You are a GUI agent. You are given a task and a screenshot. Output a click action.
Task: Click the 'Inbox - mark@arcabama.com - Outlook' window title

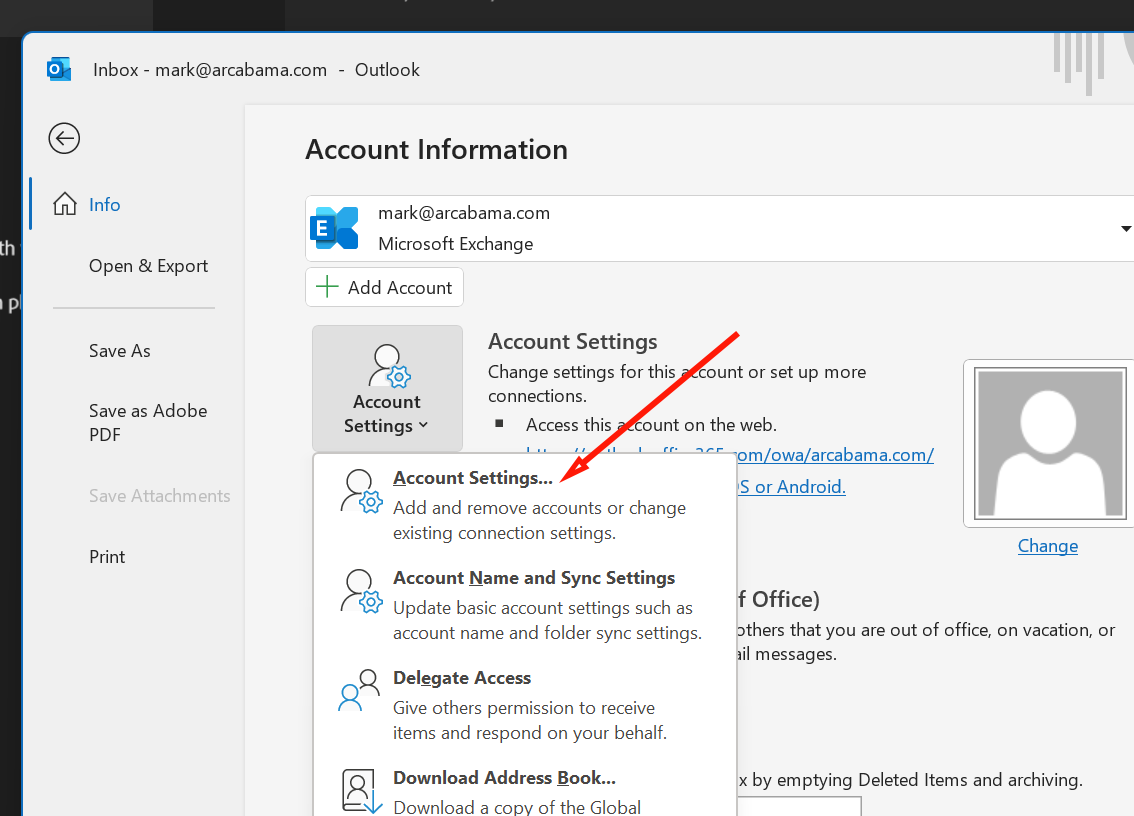pos(256,69)
